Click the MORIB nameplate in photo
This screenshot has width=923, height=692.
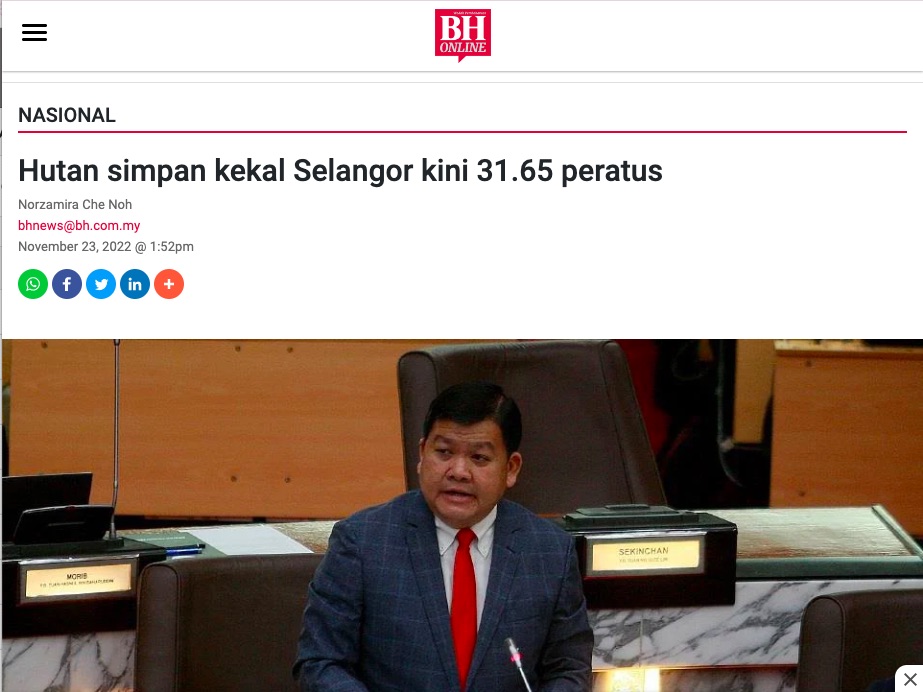coord(78,581)
